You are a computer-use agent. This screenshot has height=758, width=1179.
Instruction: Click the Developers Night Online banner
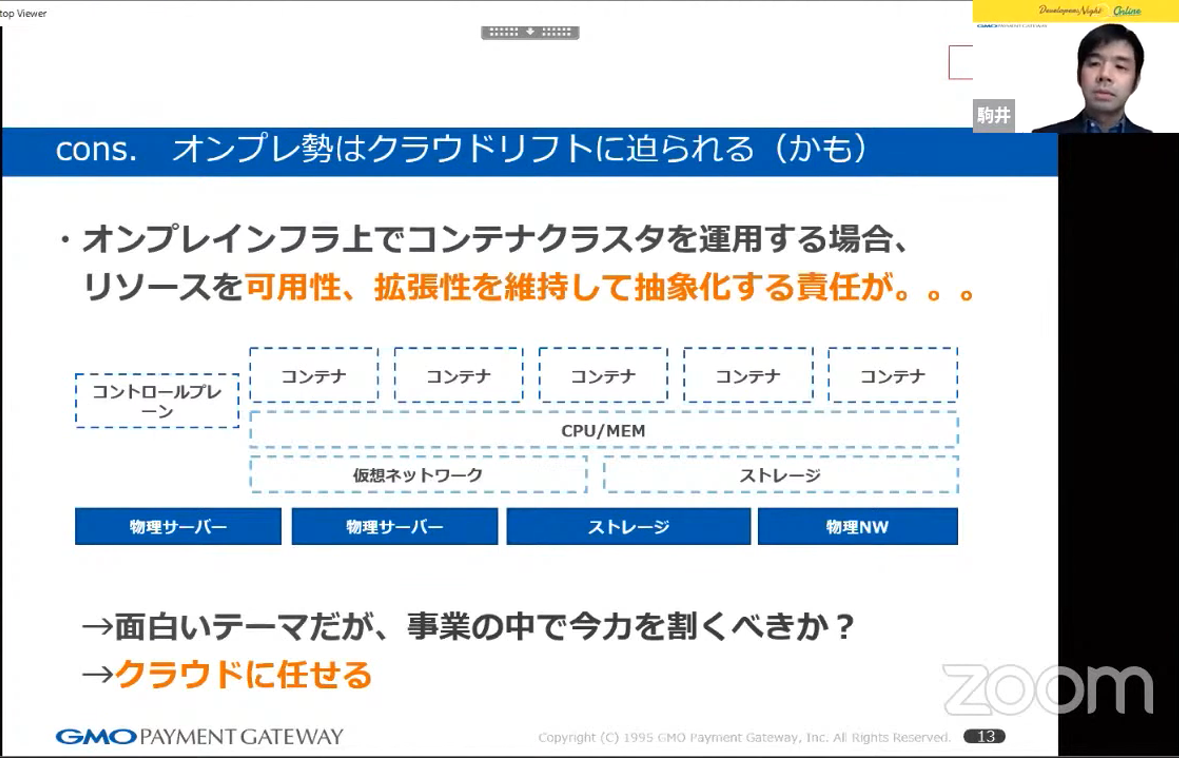1075,11
